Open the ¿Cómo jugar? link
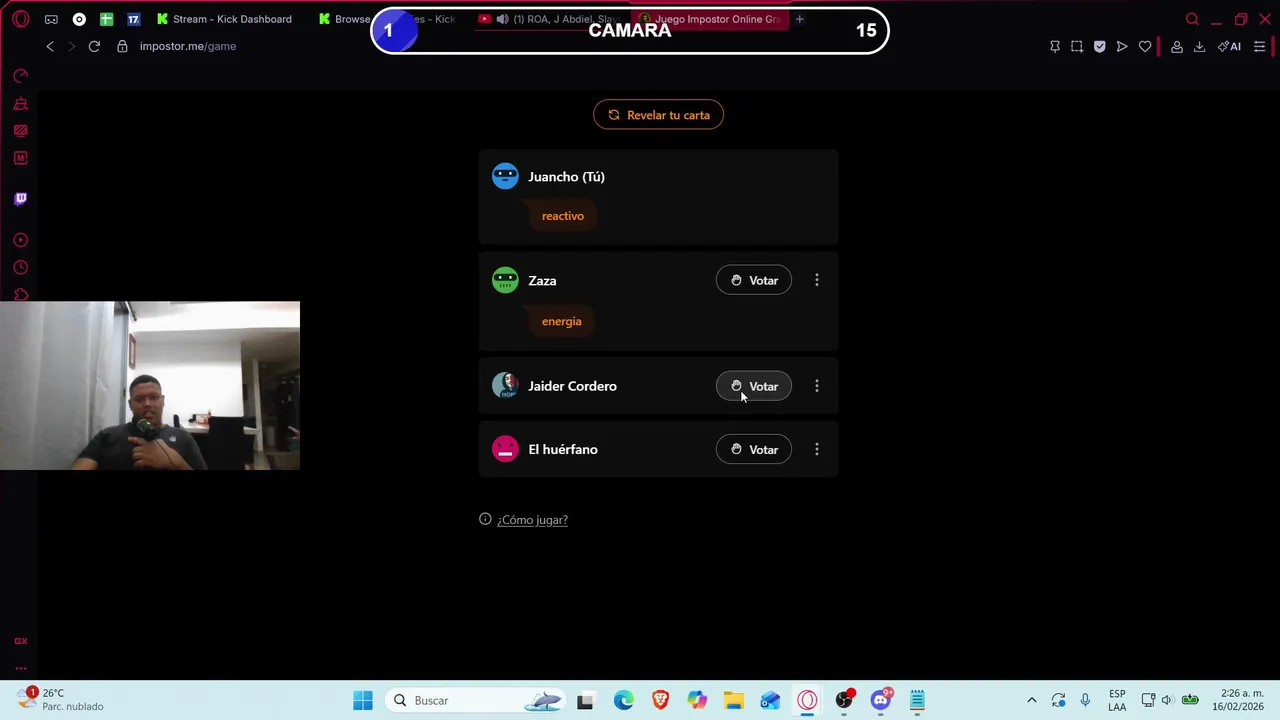The image size is (1280, 720). (532, 520)
